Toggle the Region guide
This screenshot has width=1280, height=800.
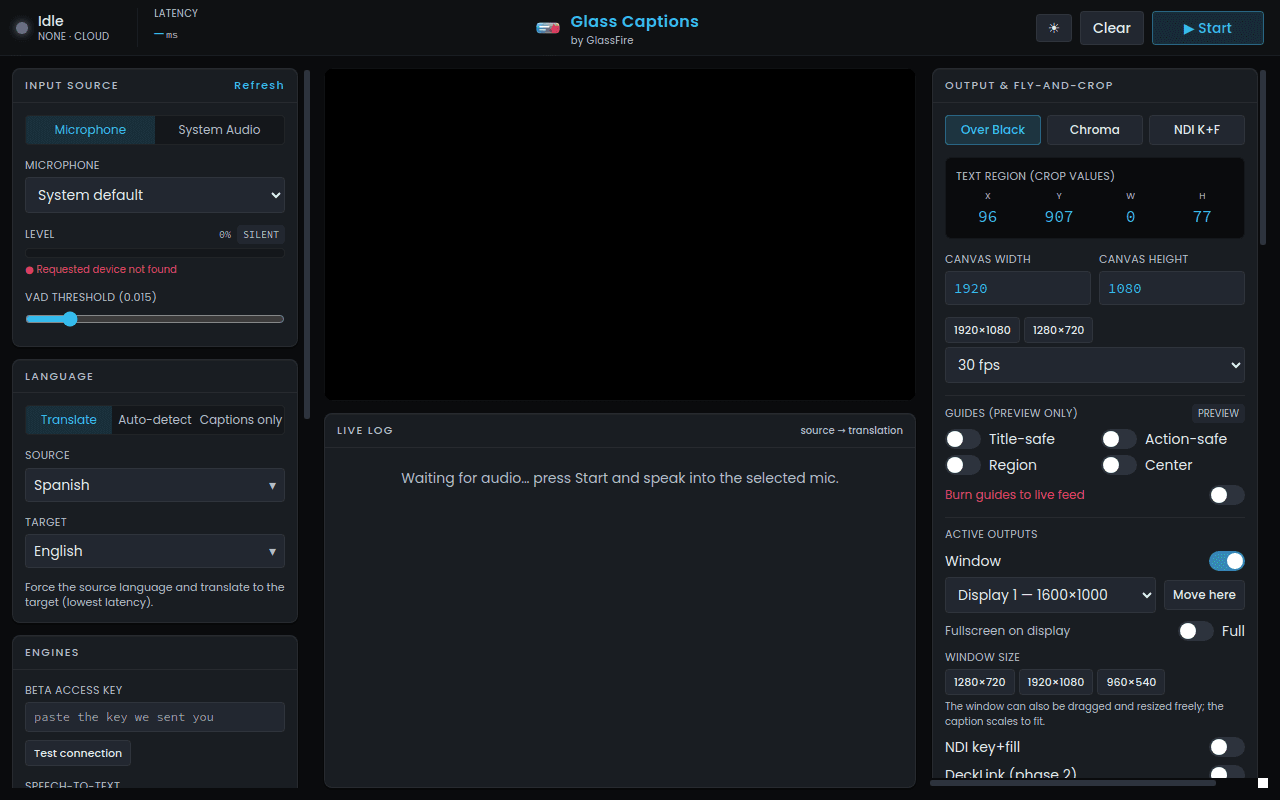963,465
